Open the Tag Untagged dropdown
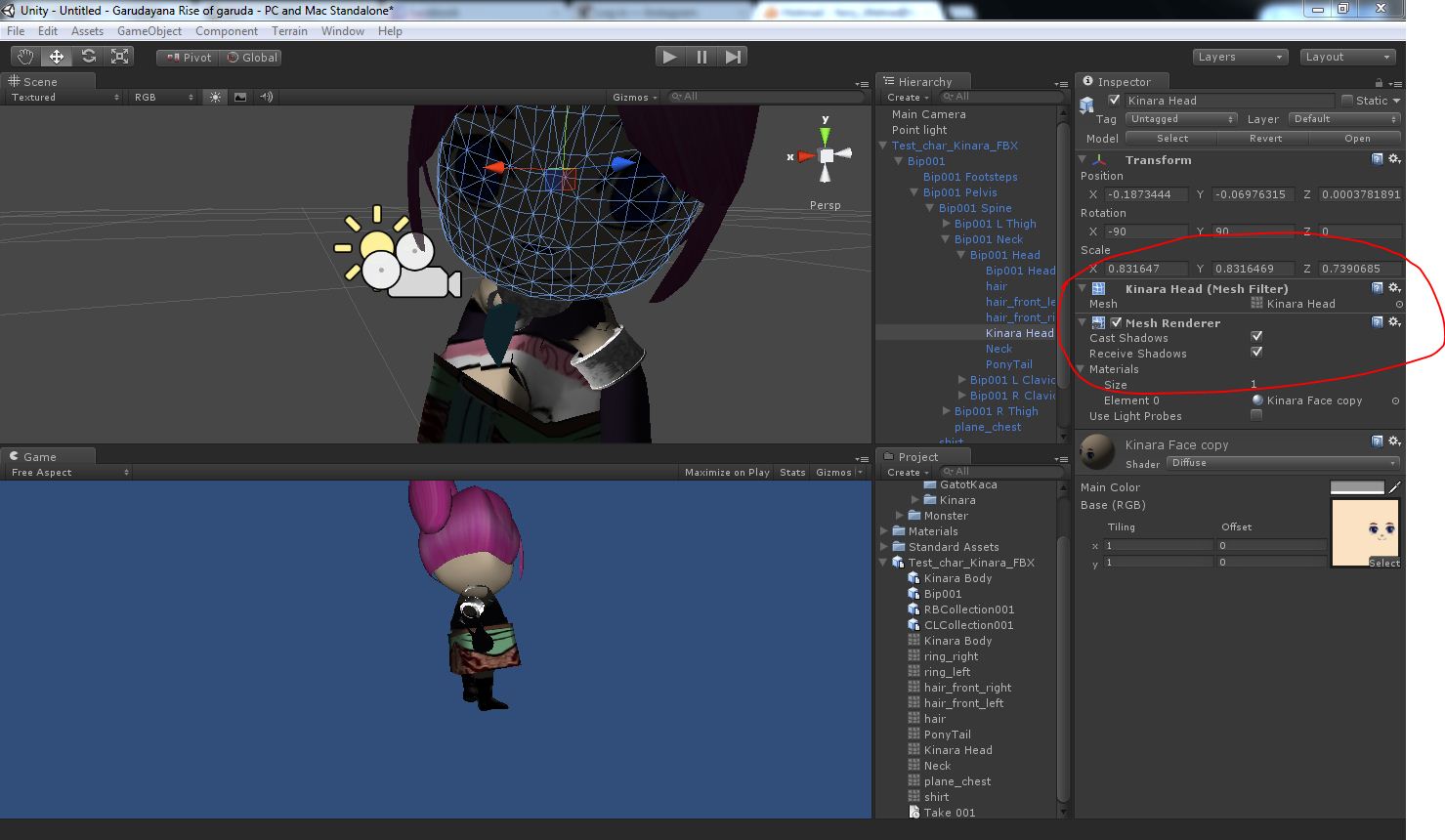The height and width of the screenshot is (840, 1445). pos(1181,119)
